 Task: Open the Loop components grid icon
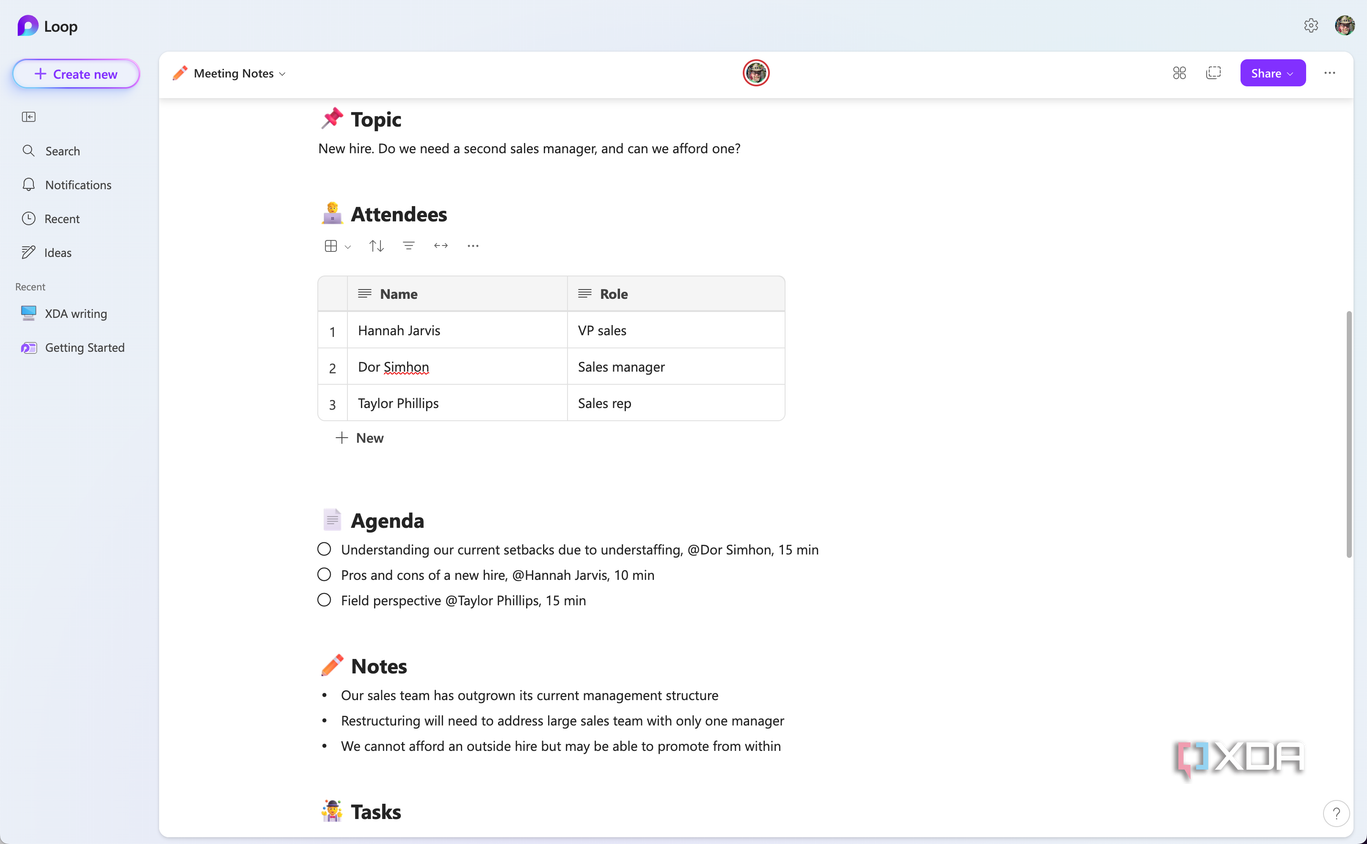click(1180, 73)
